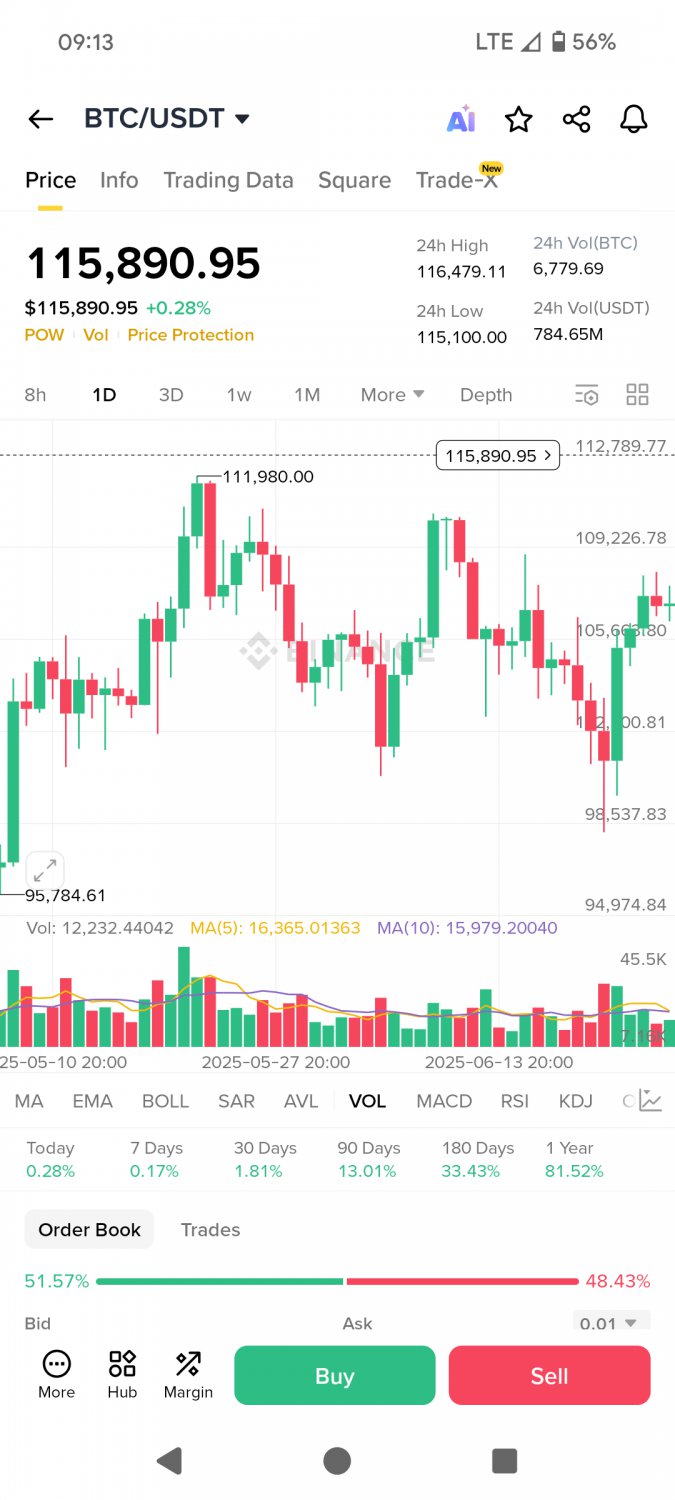Switch to the Trading Data tab

228,180
